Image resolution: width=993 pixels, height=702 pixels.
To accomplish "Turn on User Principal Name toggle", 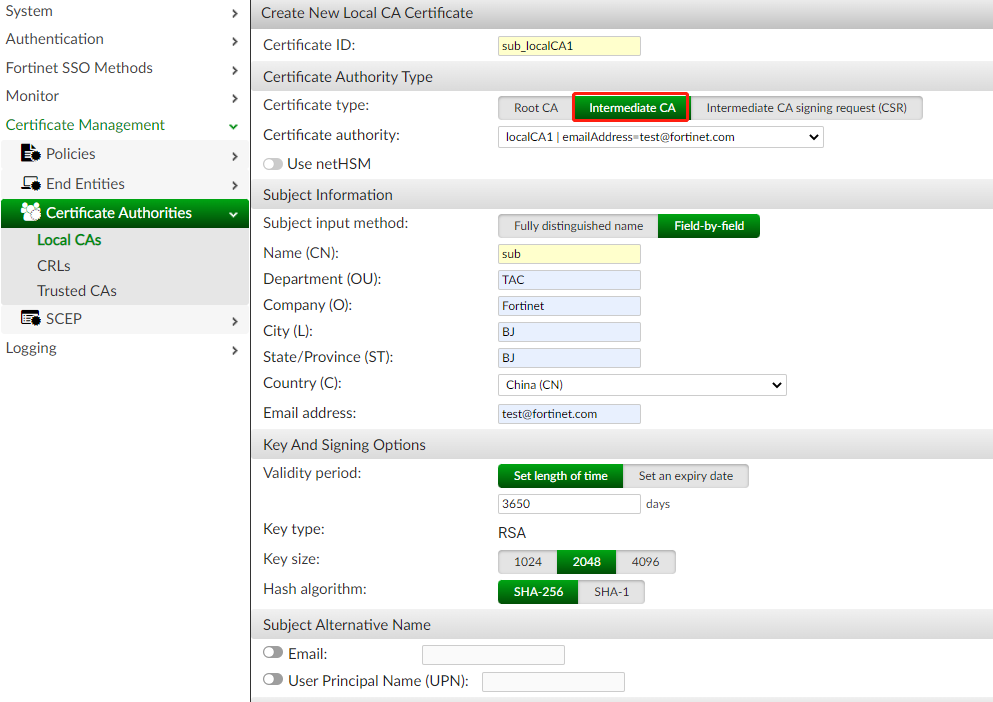I will click(x=273, y=679).
